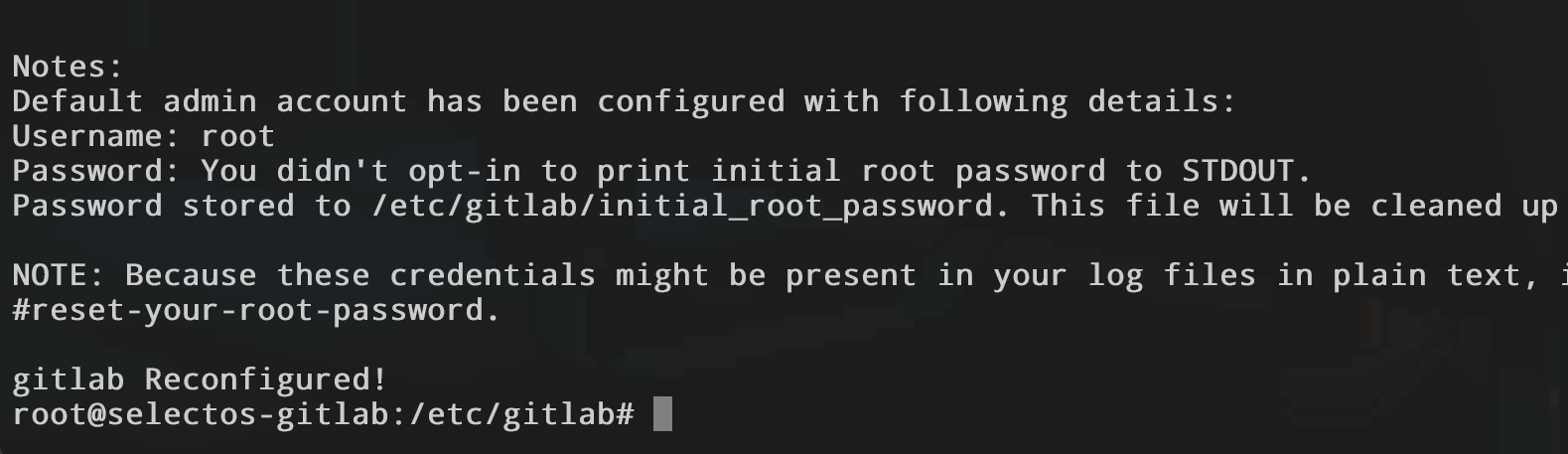Click the words 'Password stored to'
Image resolution: width=1568 pixels, height=454 pixels.
(x=181, y=206)
